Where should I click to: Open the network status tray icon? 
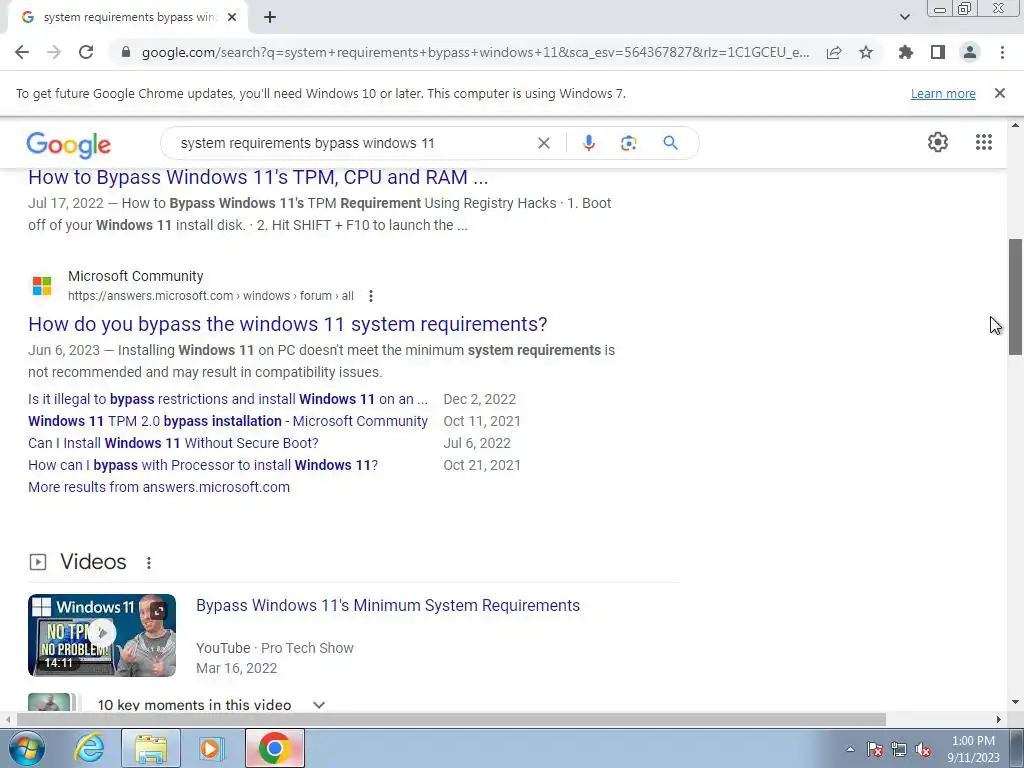click(899, 749)
